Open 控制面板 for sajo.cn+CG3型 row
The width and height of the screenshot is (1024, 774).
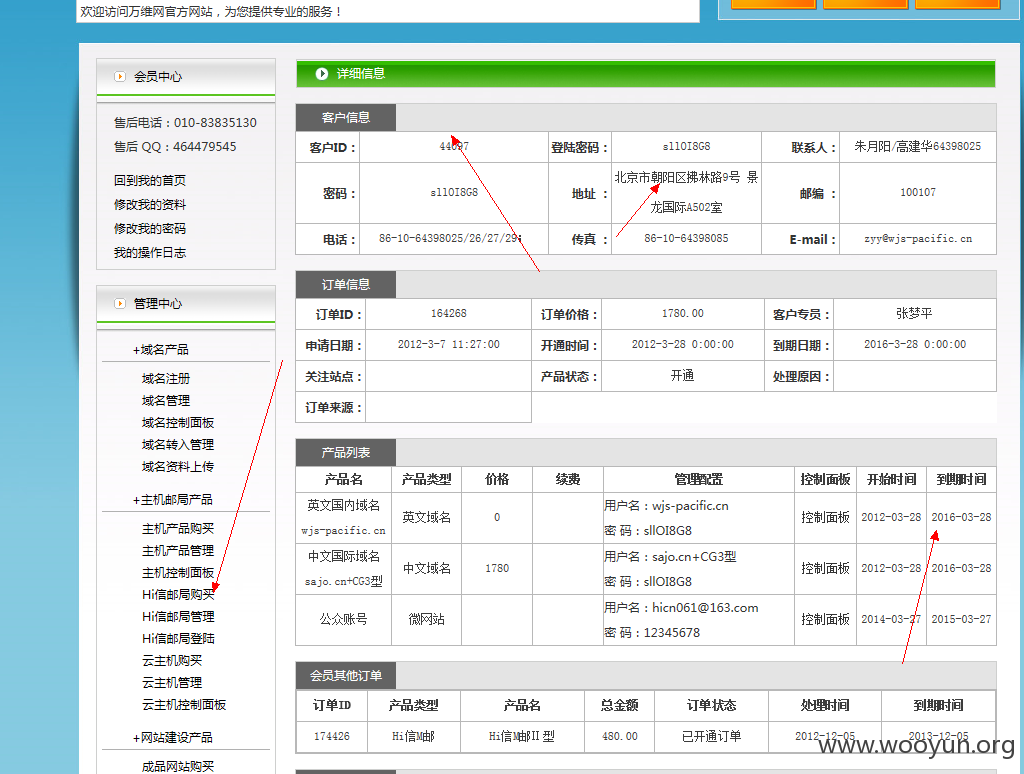click(x=825, y=568)
